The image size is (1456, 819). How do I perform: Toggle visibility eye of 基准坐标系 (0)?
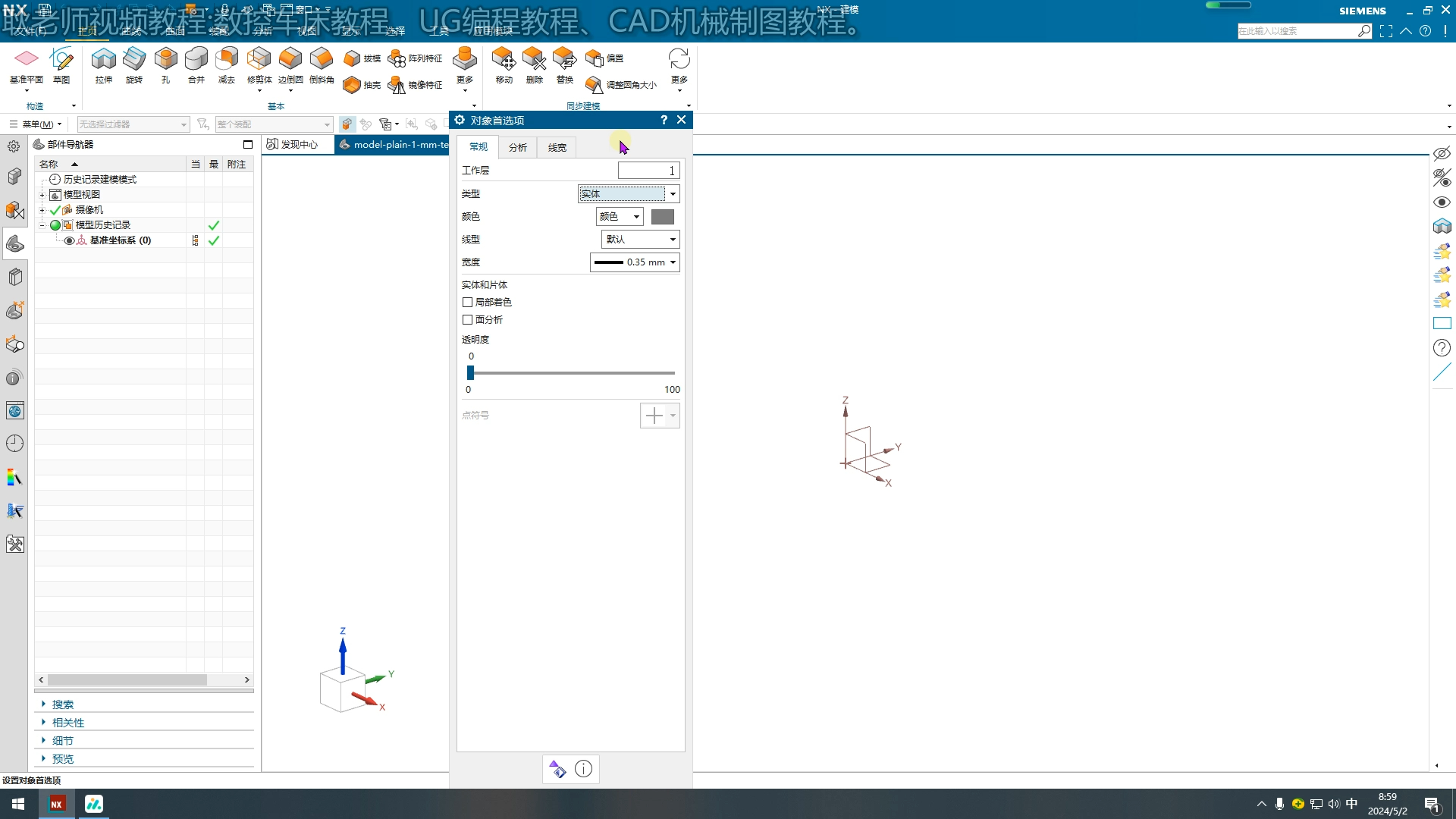69,240
